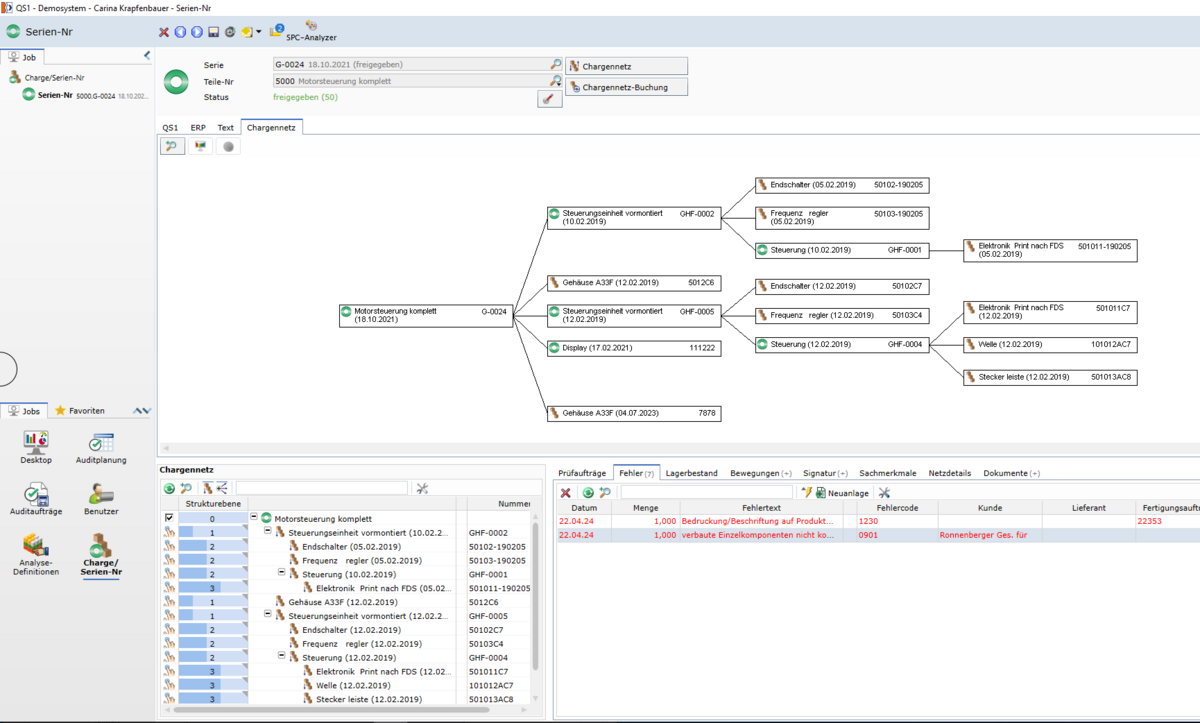
Task: Open the Sachmerkmale tab
Action: coord(888,473)
